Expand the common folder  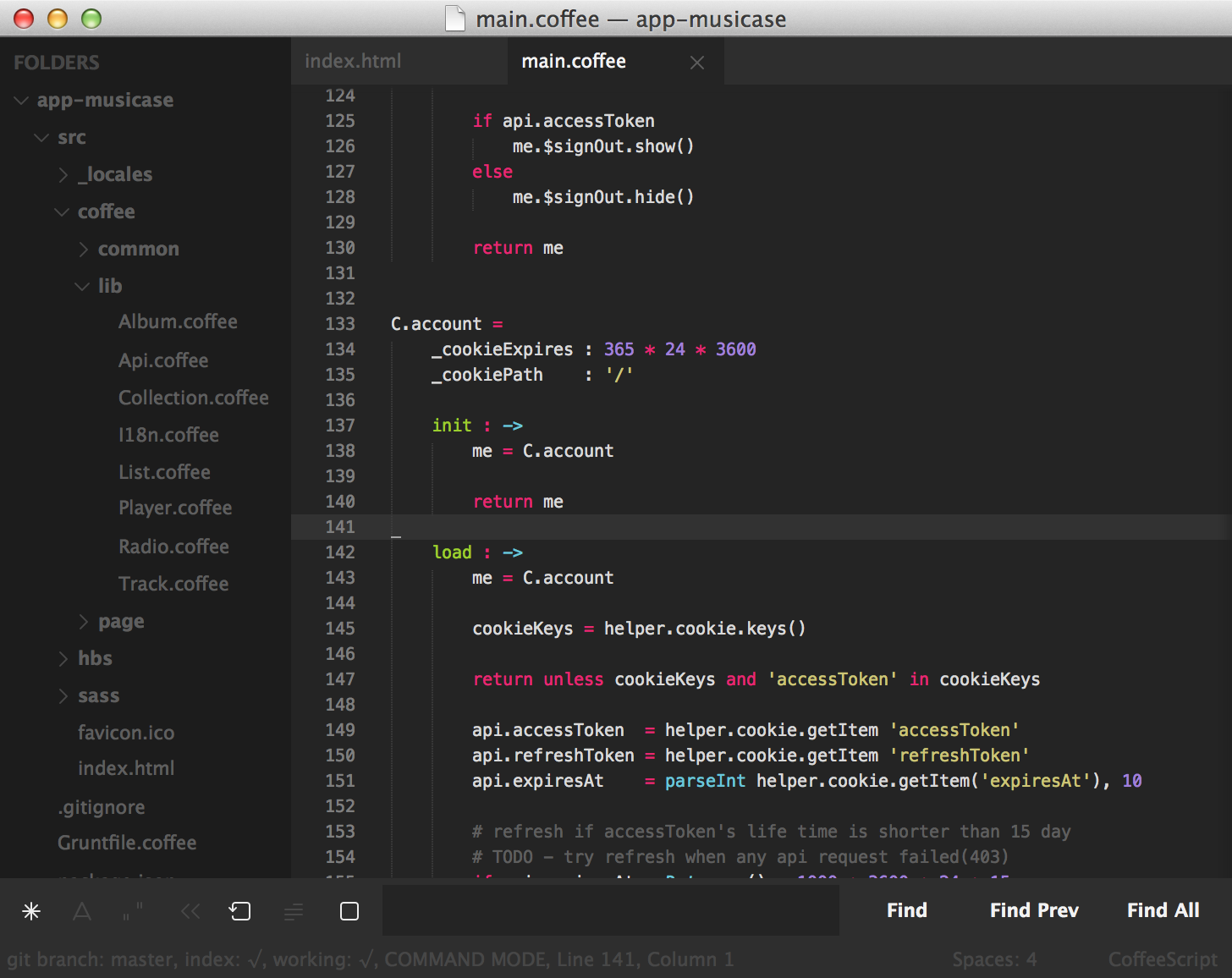tap(83, 250)
